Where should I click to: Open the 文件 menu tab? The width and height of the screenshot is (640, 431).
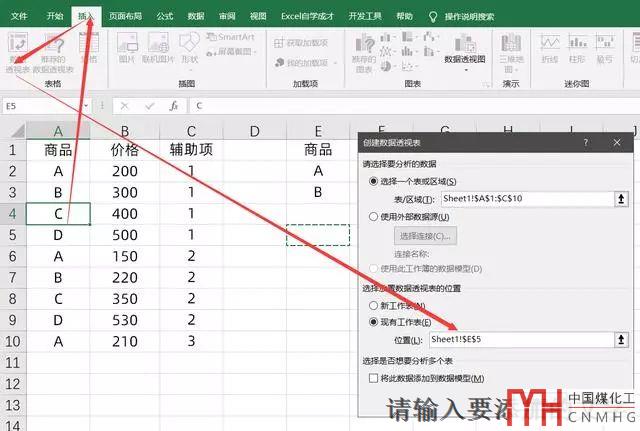(19, 16)
